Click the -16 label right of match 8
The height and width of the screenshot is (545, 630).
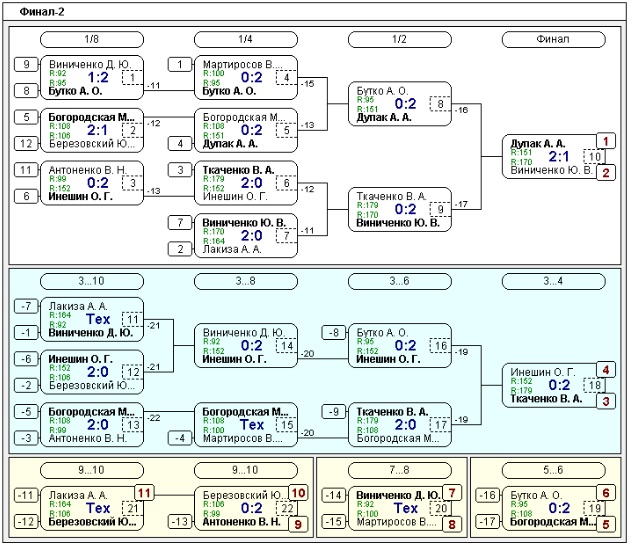461,110
